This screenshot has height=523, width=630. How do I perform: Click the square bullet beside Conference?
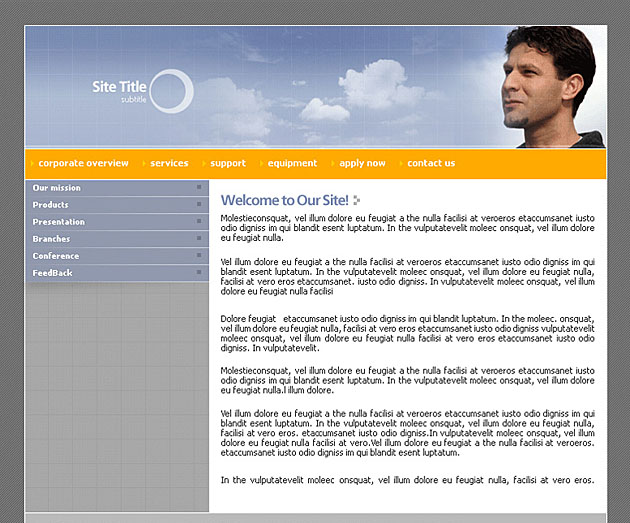pyautogui.click(x=199, y=255)
